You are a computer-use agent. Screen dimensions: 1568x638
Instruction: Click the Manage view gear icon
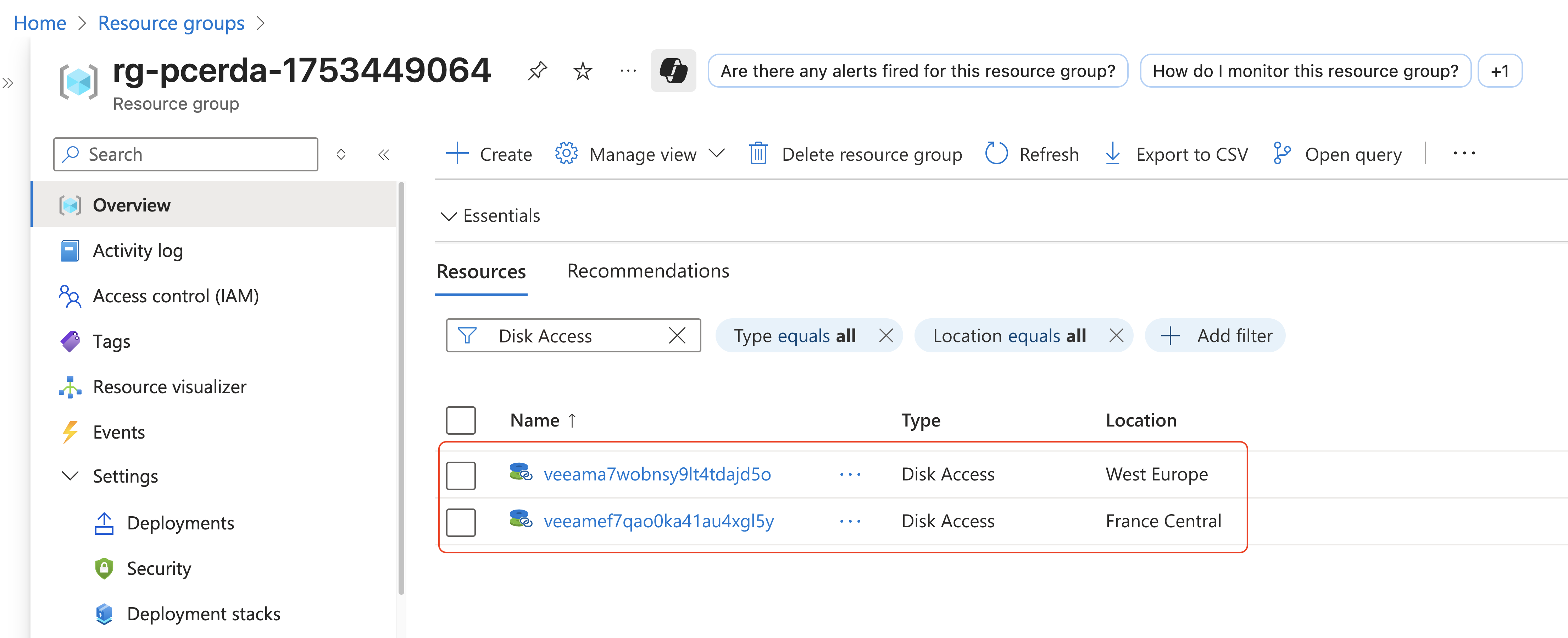point(566,154)
